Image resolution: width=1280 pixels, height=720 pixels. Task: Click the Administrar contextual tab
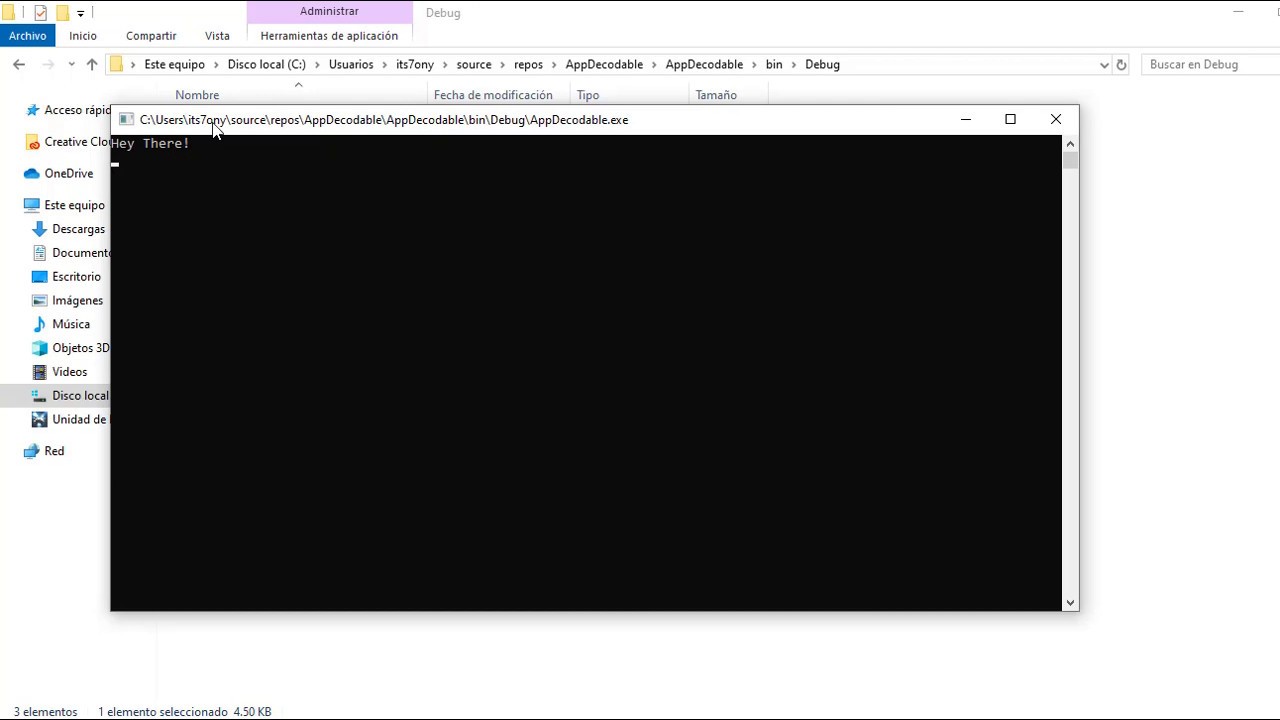(x=329, y=11)
